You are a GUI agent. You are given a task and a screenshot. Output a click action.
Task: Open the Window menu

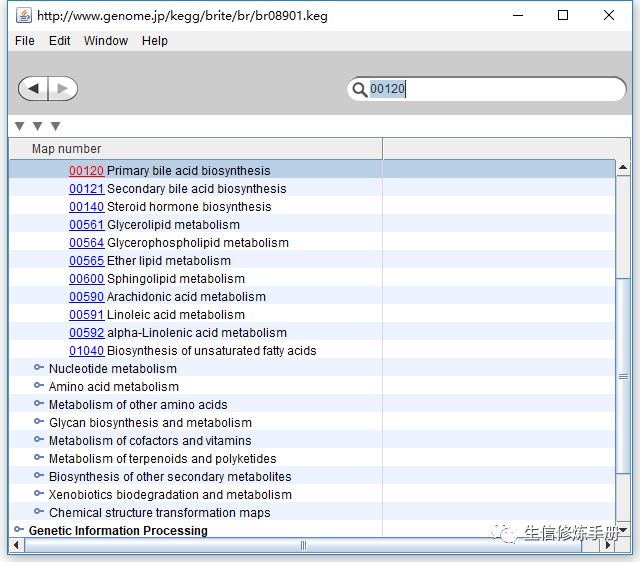(106, 41)
